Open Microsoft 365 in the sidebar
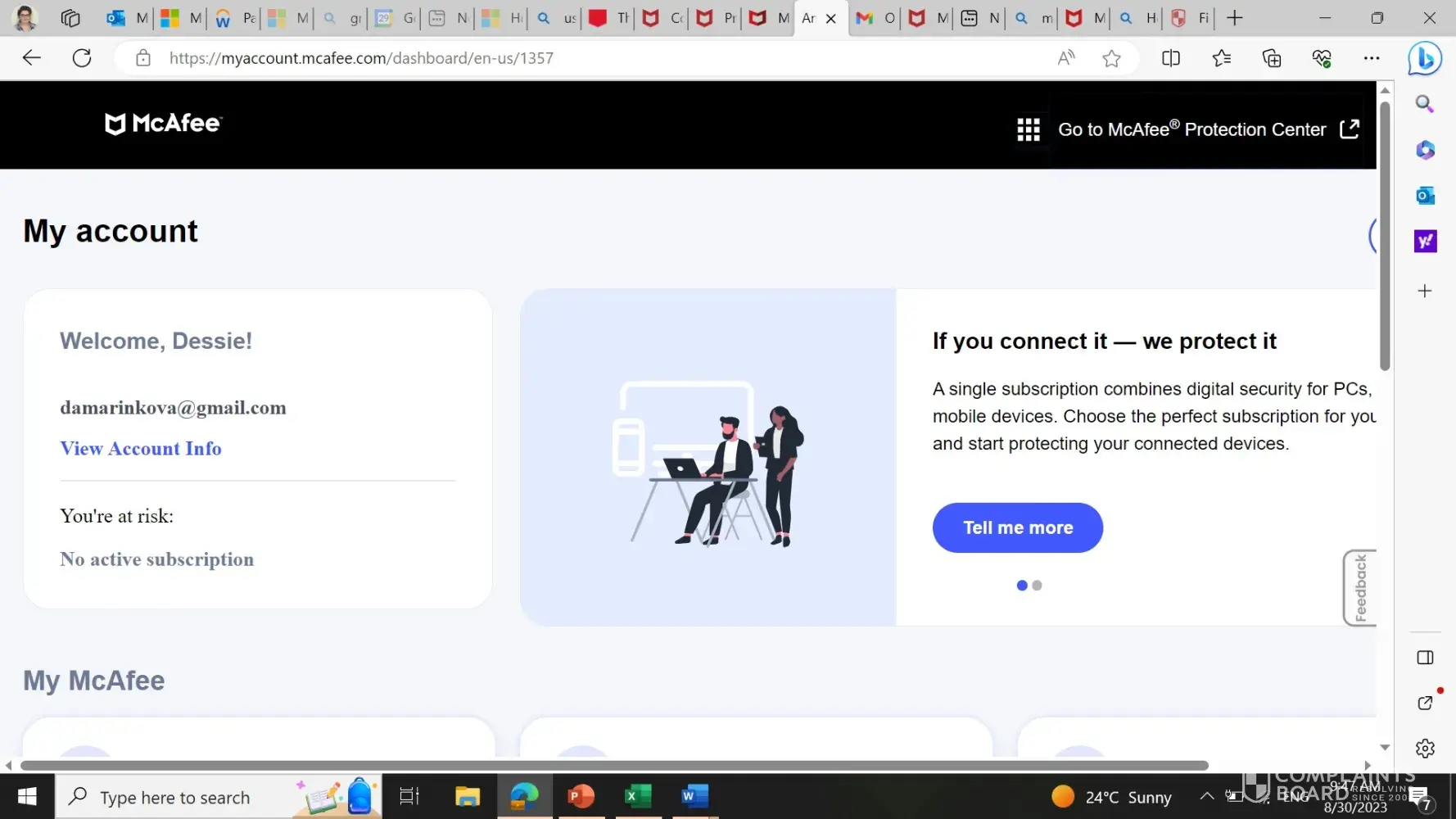This screenshot has height=819, width=1456. [1425, 150]
